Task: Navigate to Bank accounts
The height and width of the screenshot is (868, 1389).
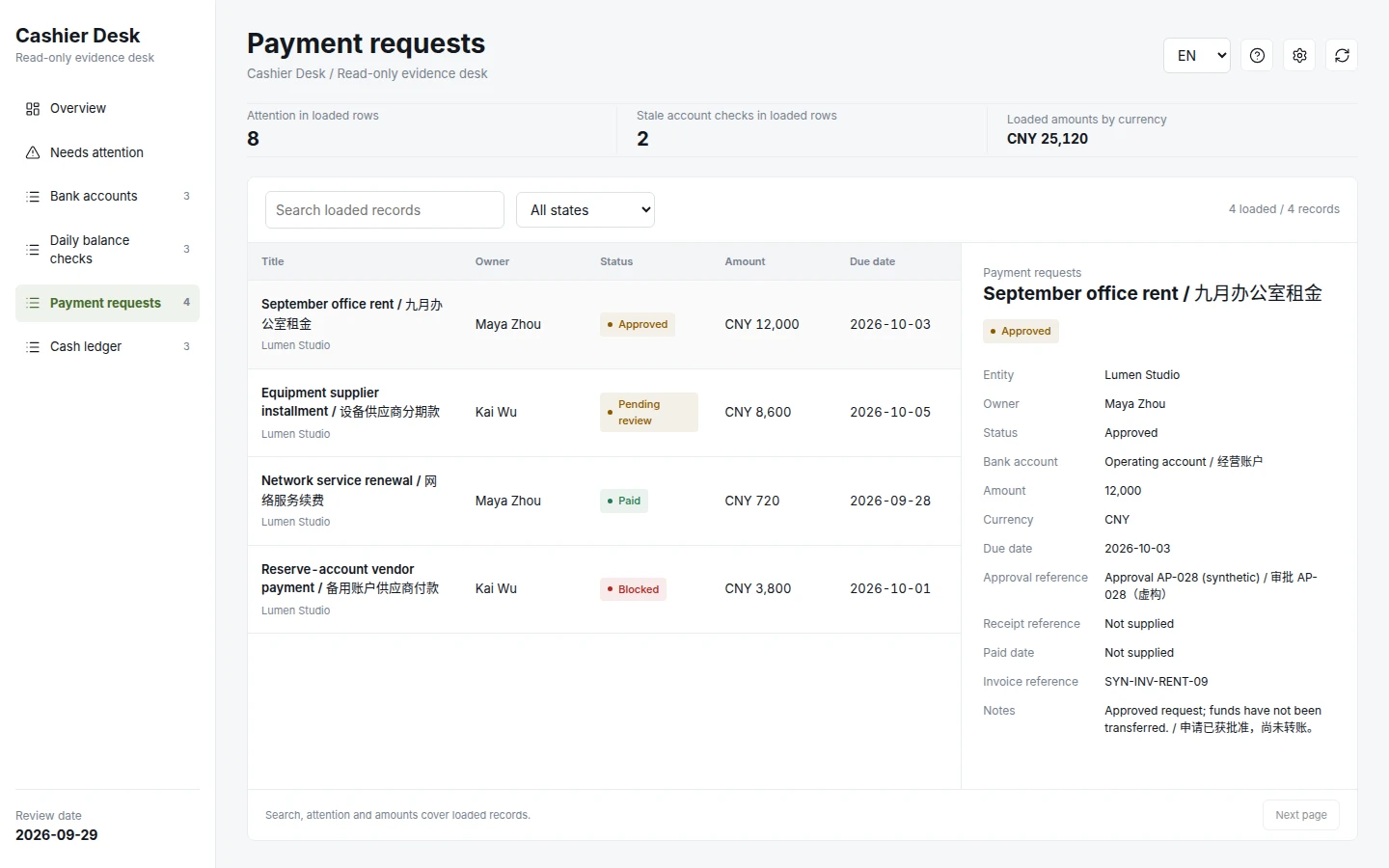Action: tap(107, 197)
